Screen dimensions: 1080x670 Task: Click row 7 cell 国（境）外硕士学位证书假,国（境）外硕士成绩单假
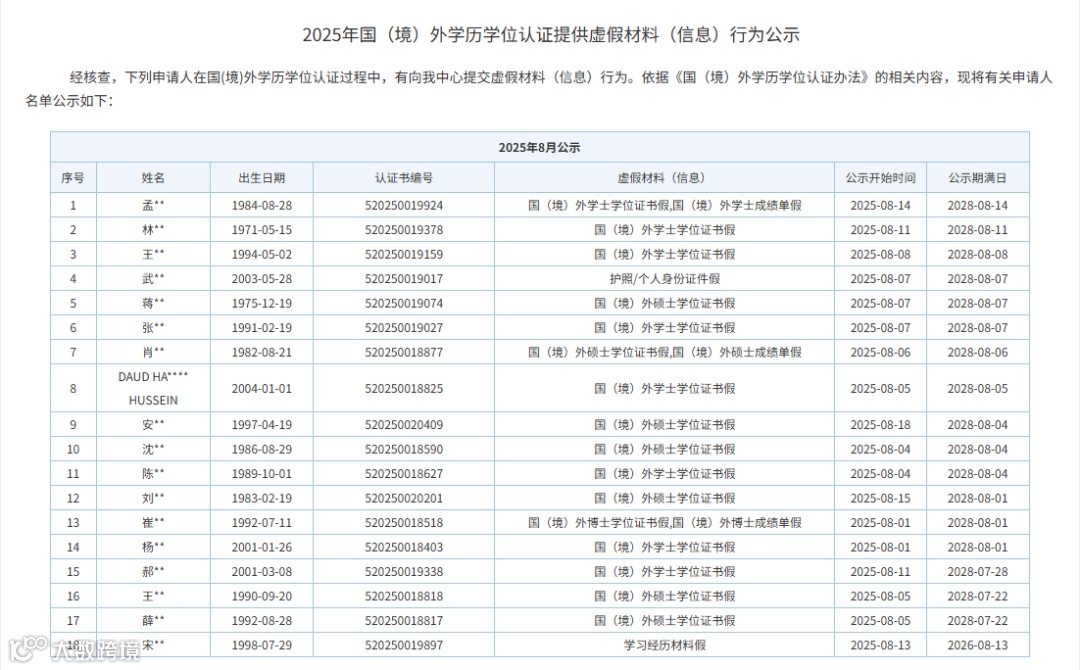[x=664, y=352]
